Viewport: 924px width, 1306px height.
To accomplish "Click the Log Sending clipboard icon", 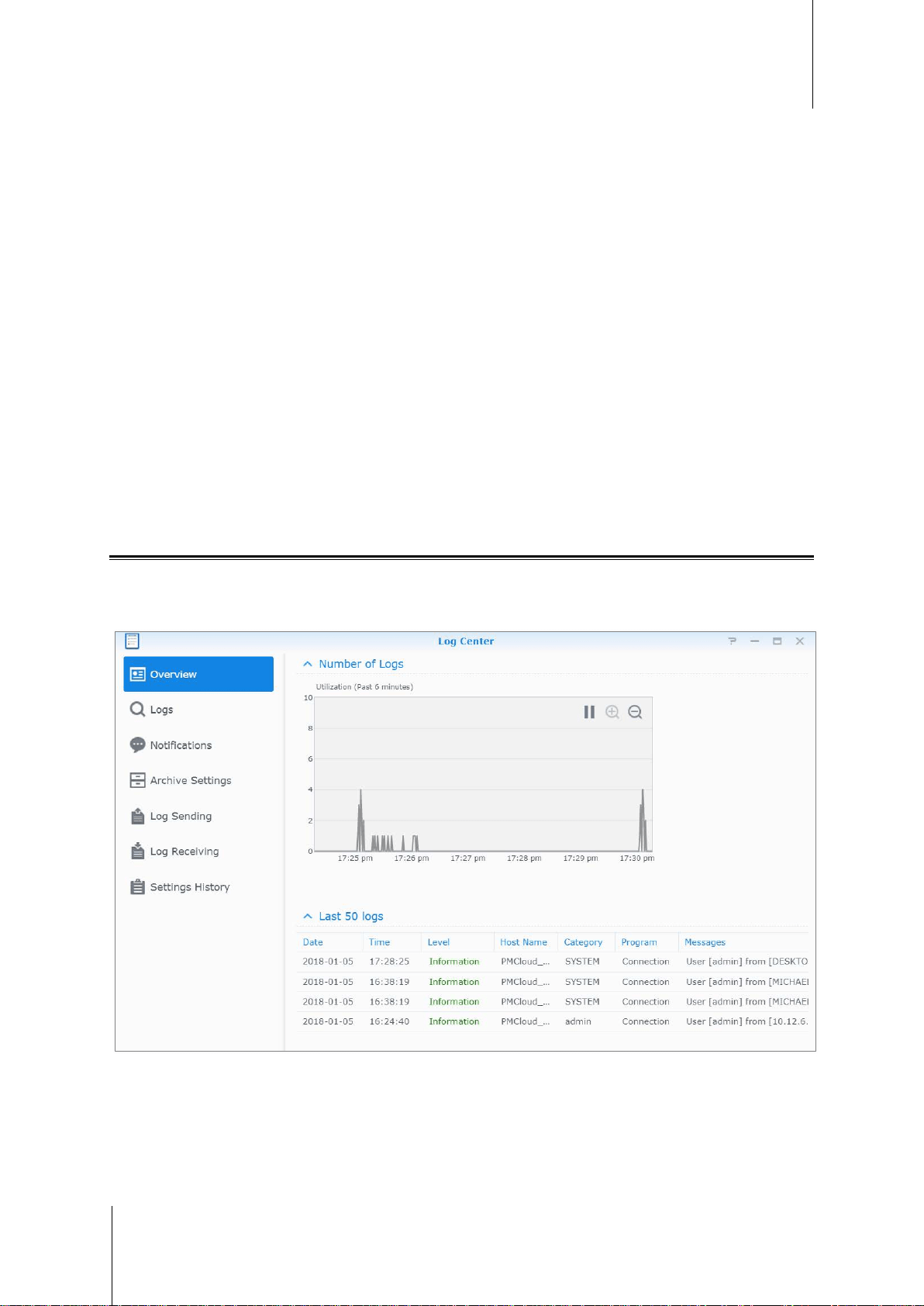I will [x=137, y=816].
